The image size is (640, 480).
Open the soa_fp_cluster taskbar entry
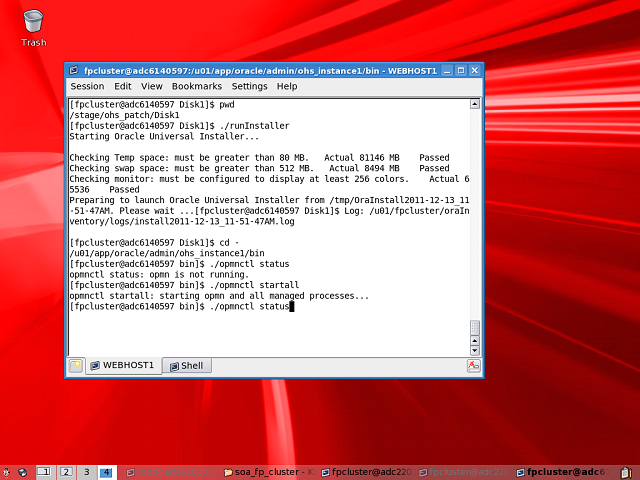(270, 472)
